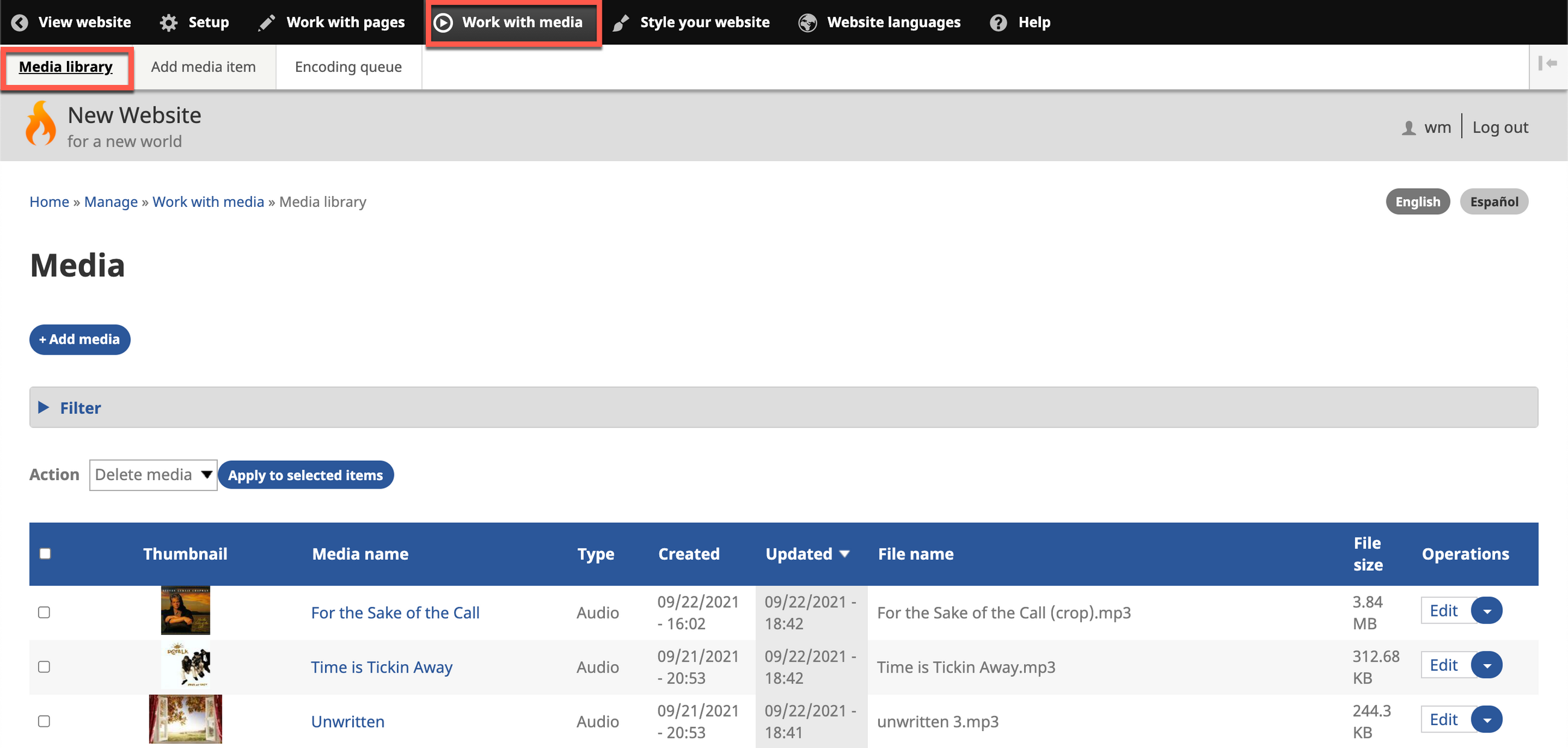Switch language to Español
Viewport: 1568px width, 748px height.
(x=1494, y=201)
